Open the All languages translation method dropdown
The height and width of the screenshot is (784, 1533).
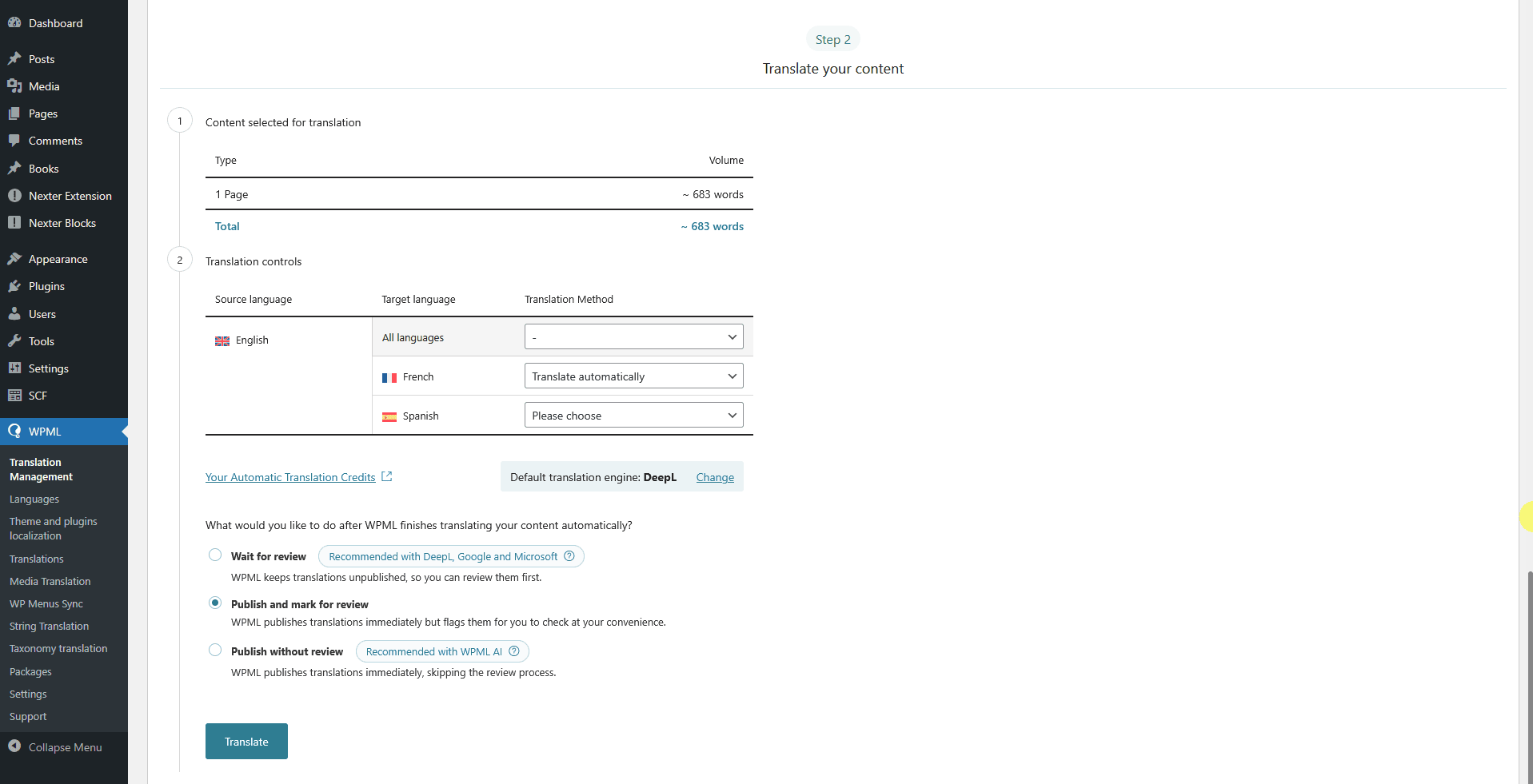point(633,336)
